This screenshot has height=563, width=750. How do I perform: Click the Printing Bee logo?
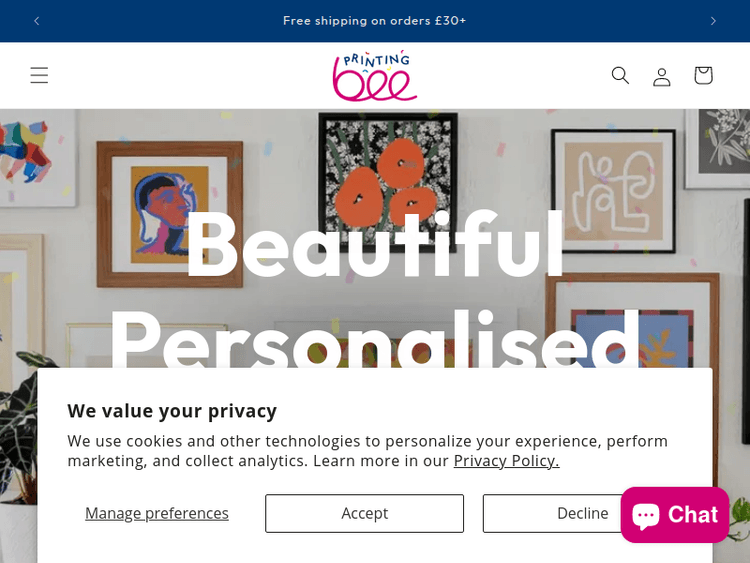pyautogui.click(x=374, y=76)
